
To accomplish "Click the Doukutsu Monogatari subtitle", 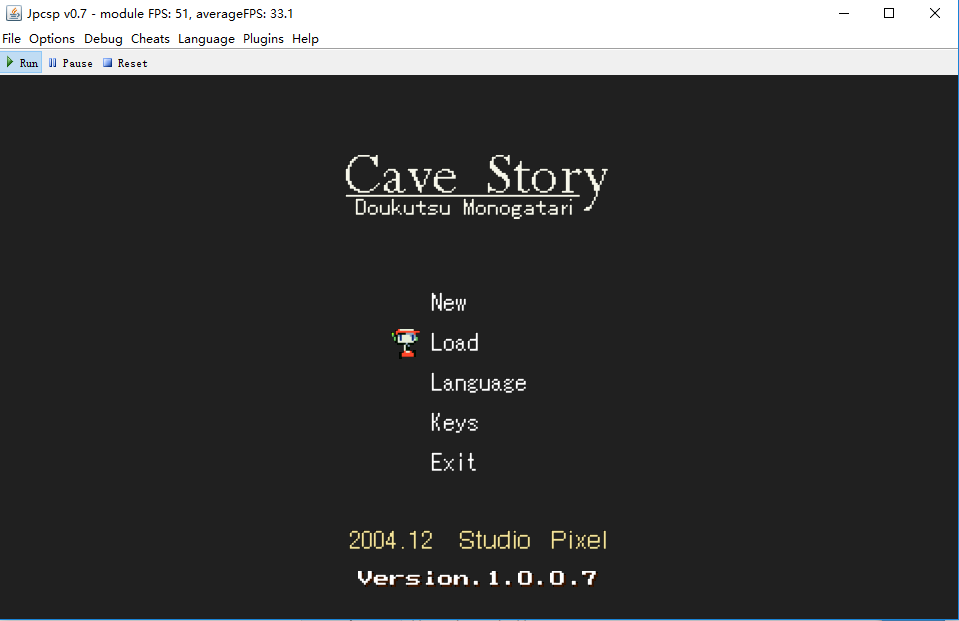I will (x=464, y=207).
